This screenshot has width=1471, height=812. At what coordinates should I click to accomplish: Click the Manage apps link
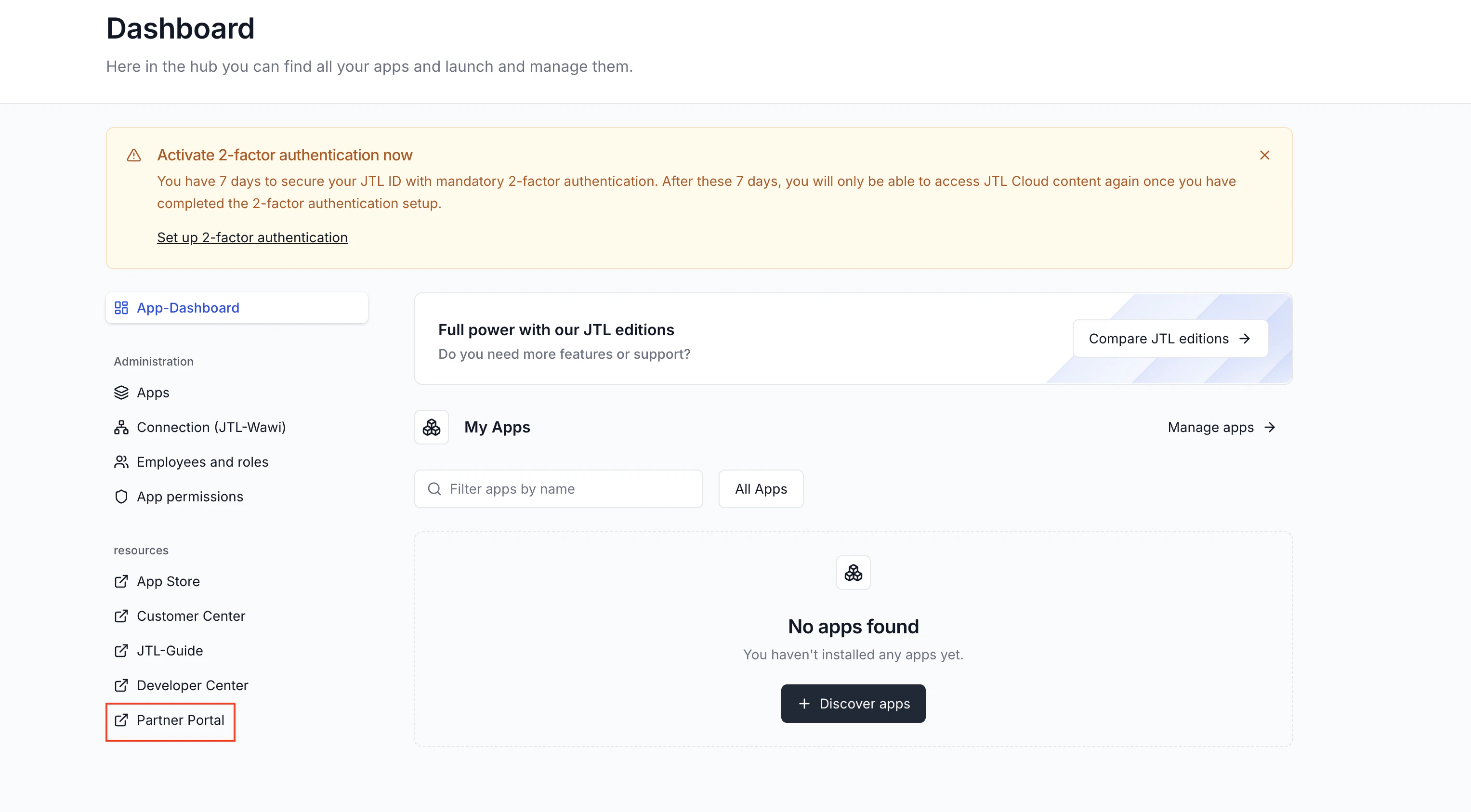pyautogui.click(x=1221, y=427)
